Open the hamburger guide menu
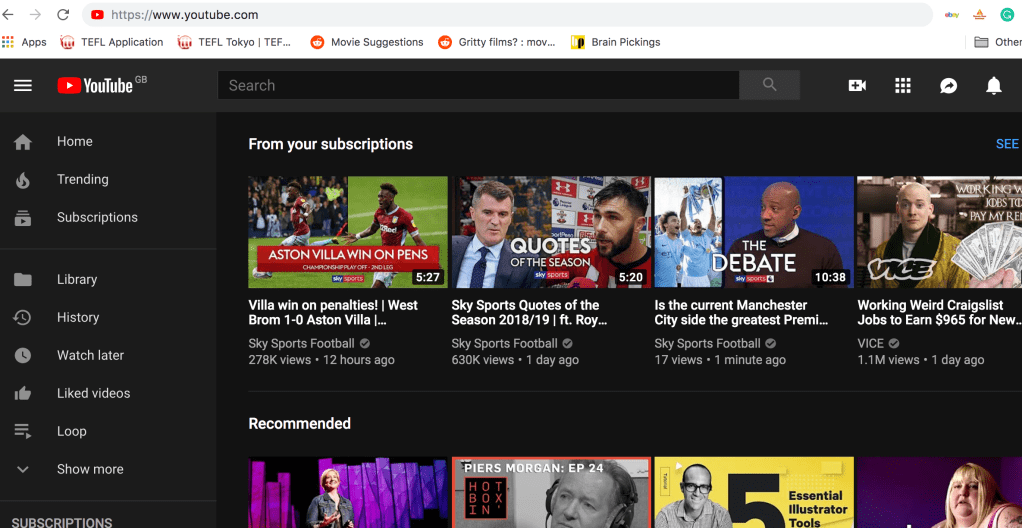 (23, 86)
